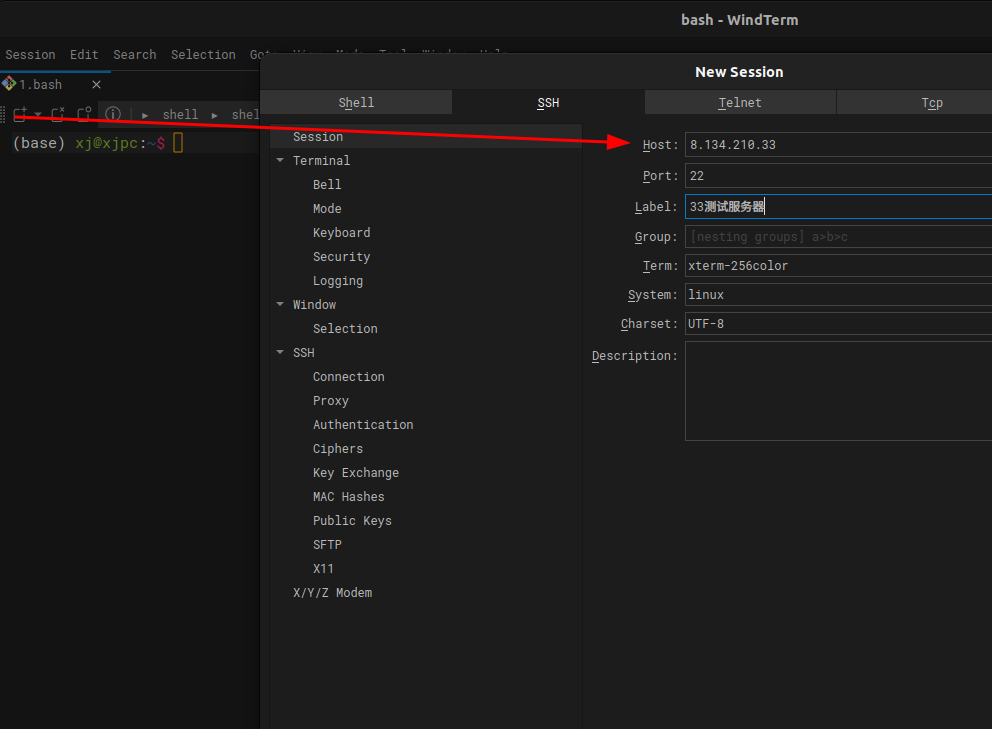This screenshot has height=729, width=992.
Task: Select Keyboard under the Terminal section
Action: 341,232
